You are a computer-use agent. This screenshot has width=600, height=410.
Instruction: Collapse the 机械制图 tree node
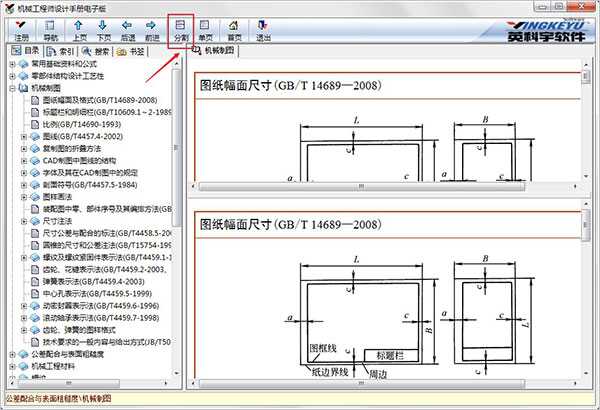[13, 88]
